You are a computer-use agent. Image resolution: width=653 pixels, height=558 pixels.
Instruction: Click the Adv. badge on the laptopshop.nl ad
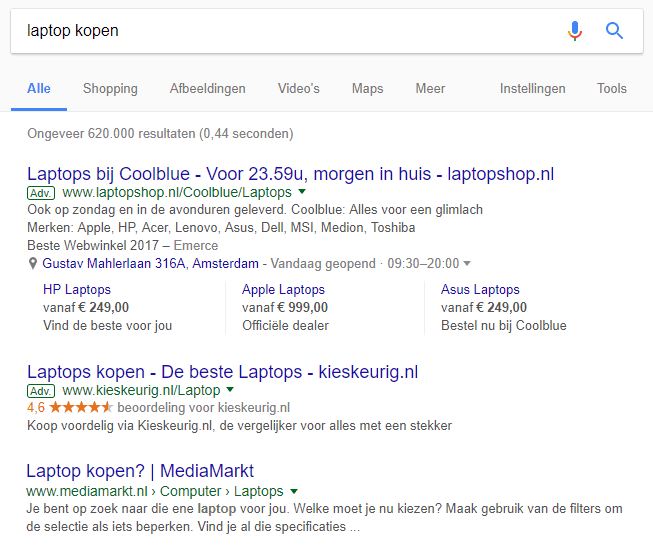41,193
